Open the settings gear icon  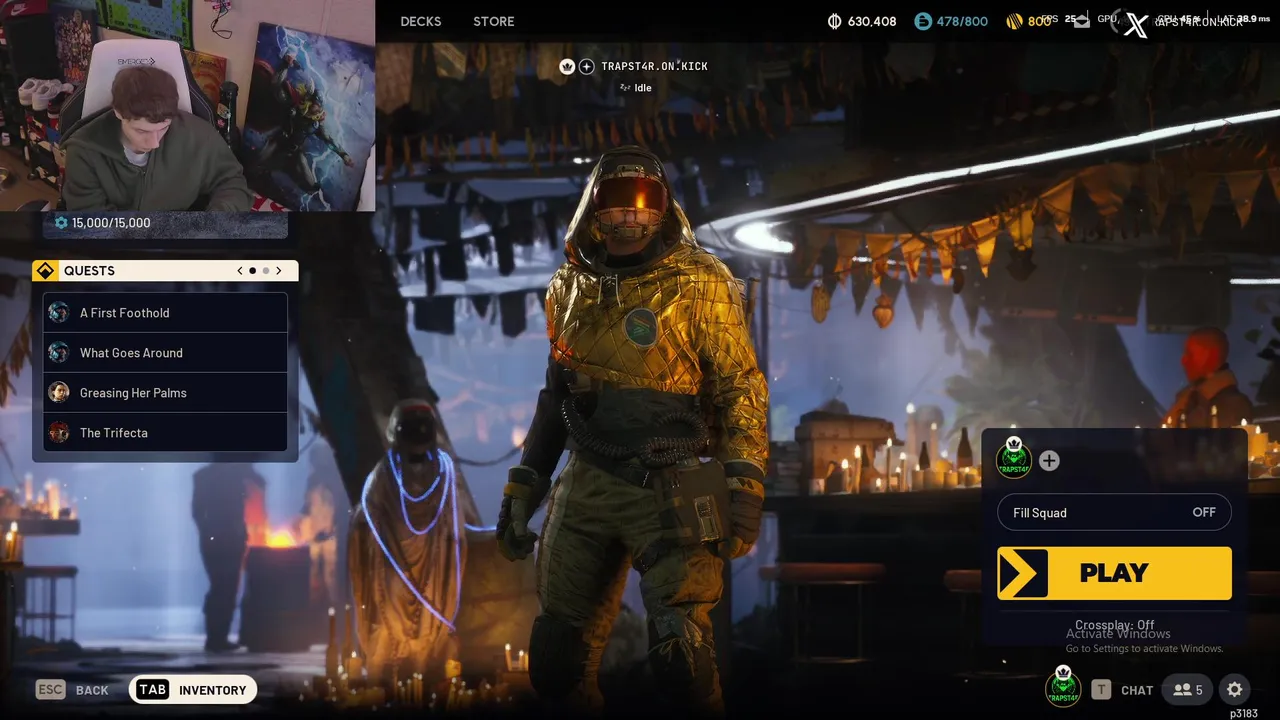[1235, 690]
